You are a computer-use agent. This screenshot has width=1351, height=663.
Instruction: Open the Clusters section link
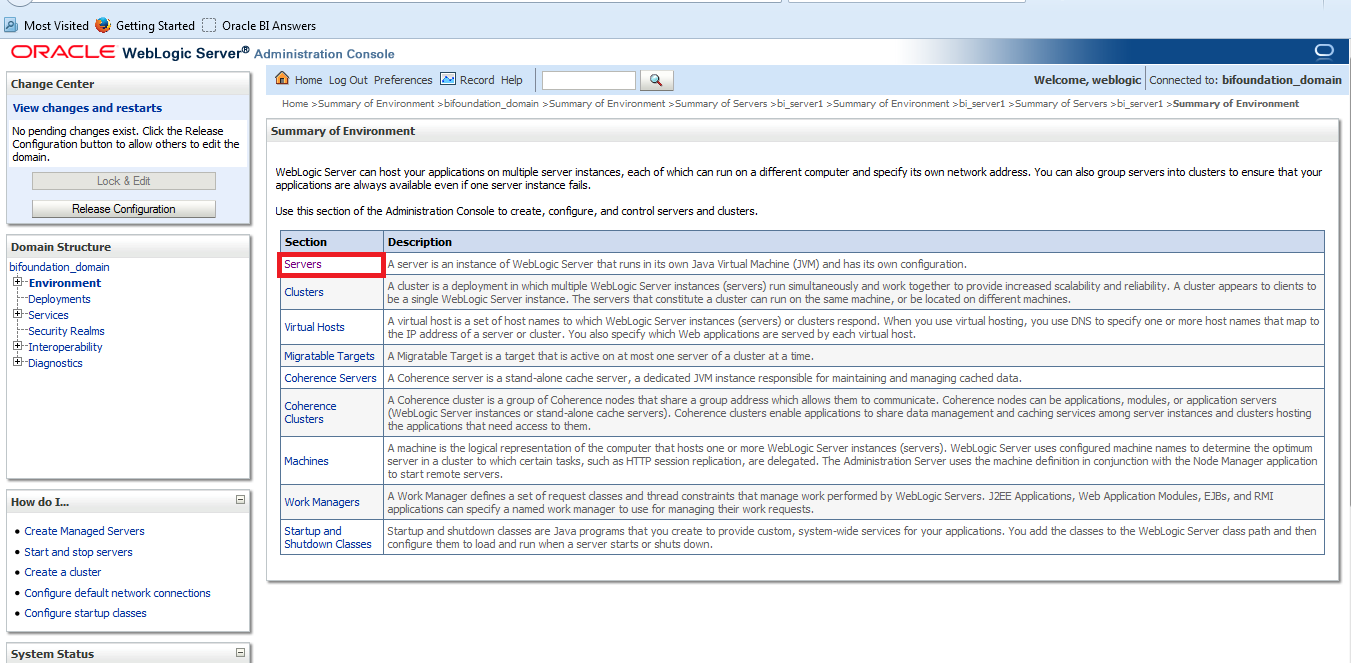(304, 292)
